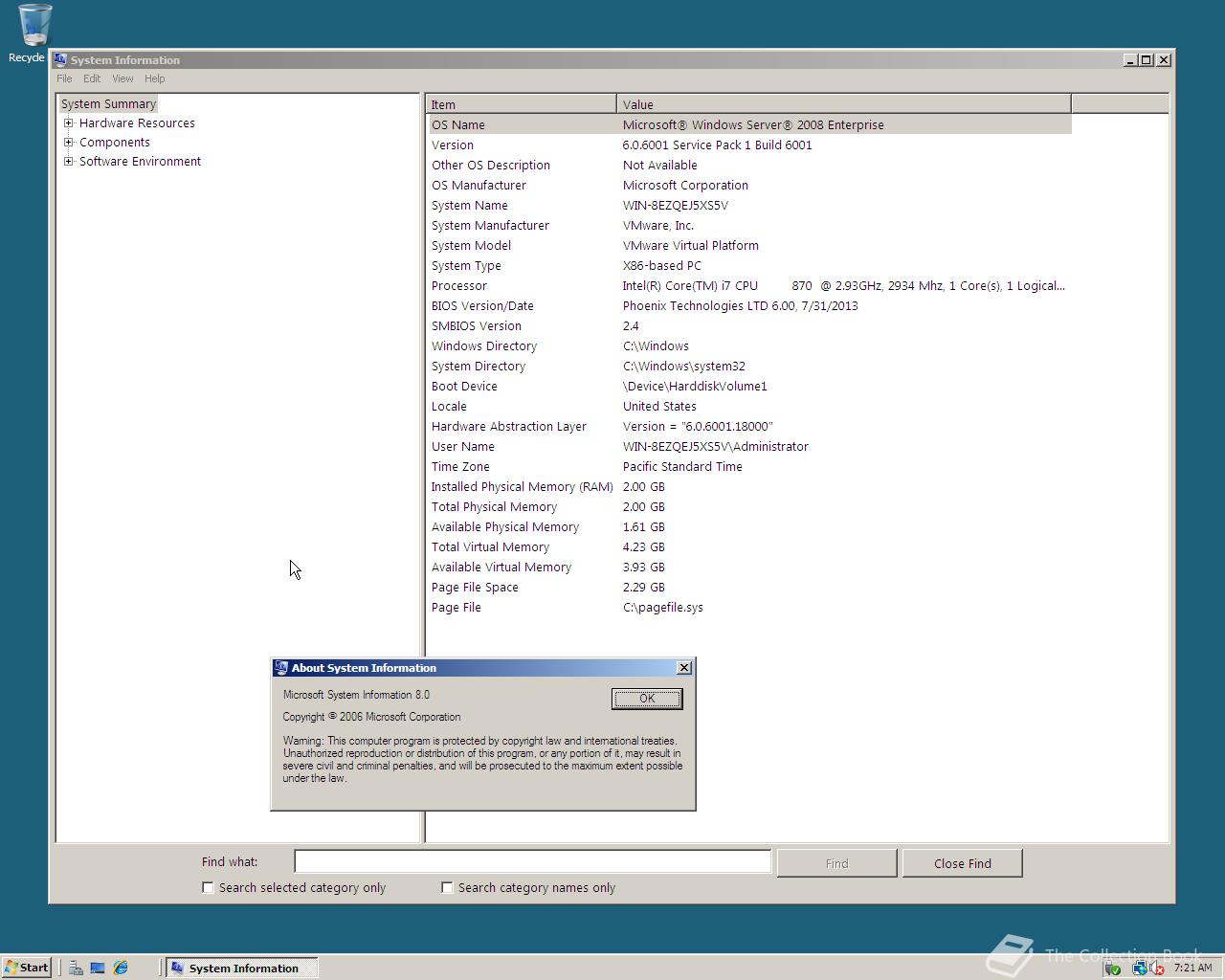1225x980 pixels.
Task: Launch Server Manager from quick launch
Action: point(76,968)
